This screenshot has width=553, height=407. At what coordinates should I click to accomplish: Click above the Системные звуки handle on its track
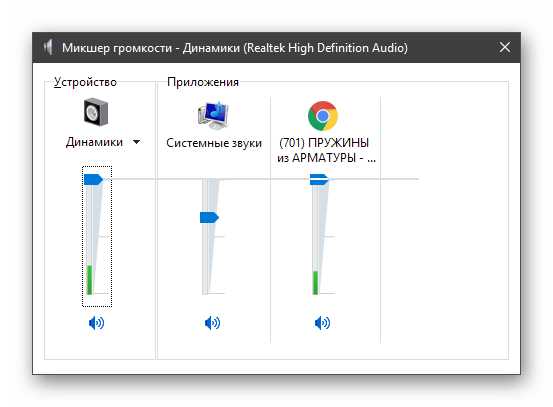pos(205,196)
